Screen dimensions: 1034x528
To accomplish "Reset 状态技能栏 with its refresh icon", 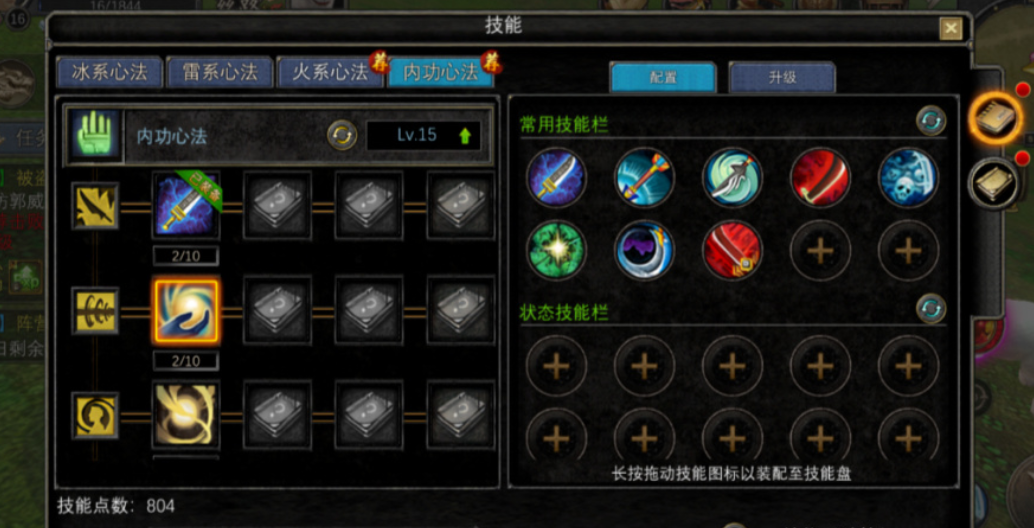I will (930, 309).
